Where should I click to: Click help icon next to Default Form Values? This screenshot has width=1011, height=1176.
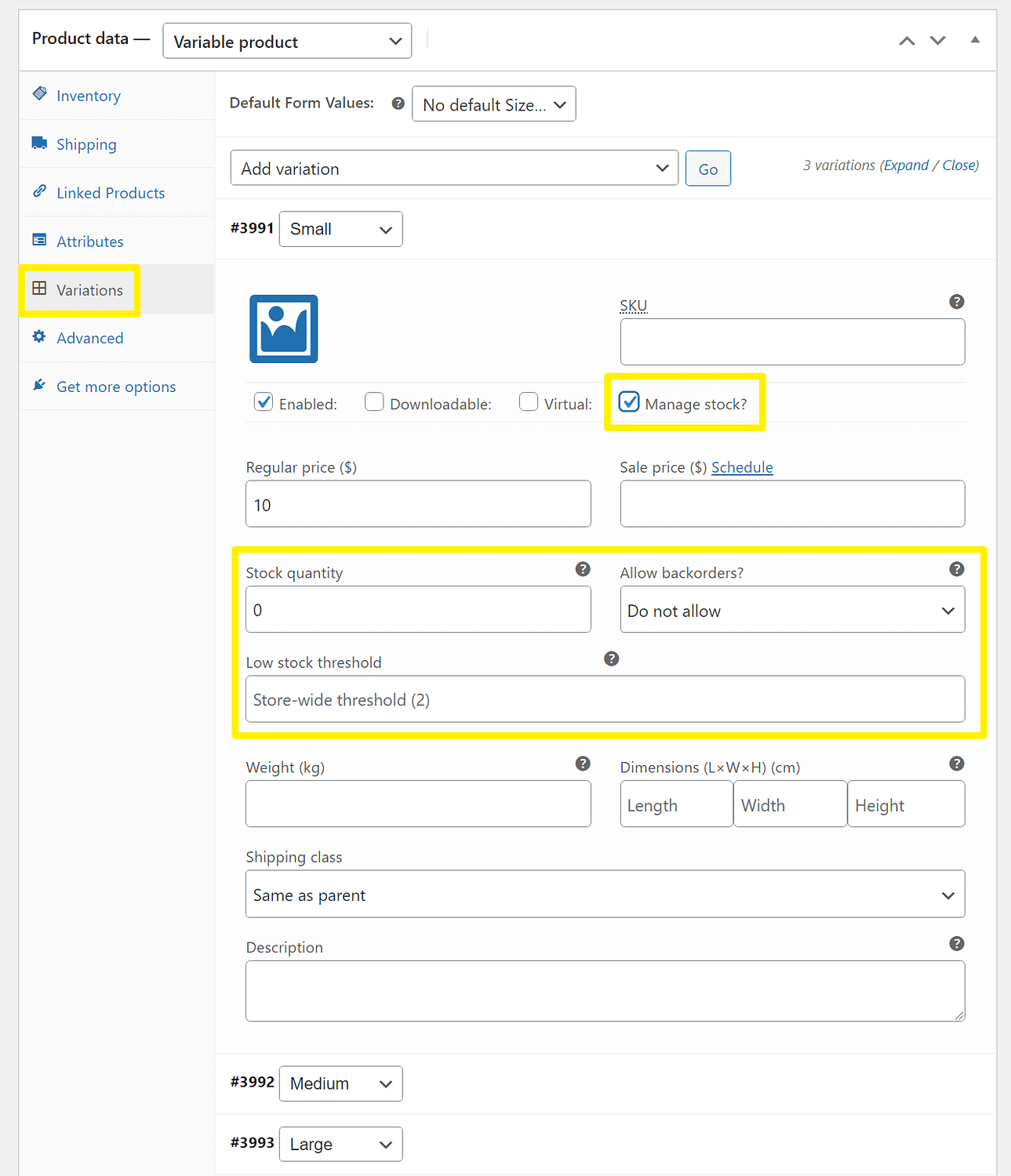398,103
